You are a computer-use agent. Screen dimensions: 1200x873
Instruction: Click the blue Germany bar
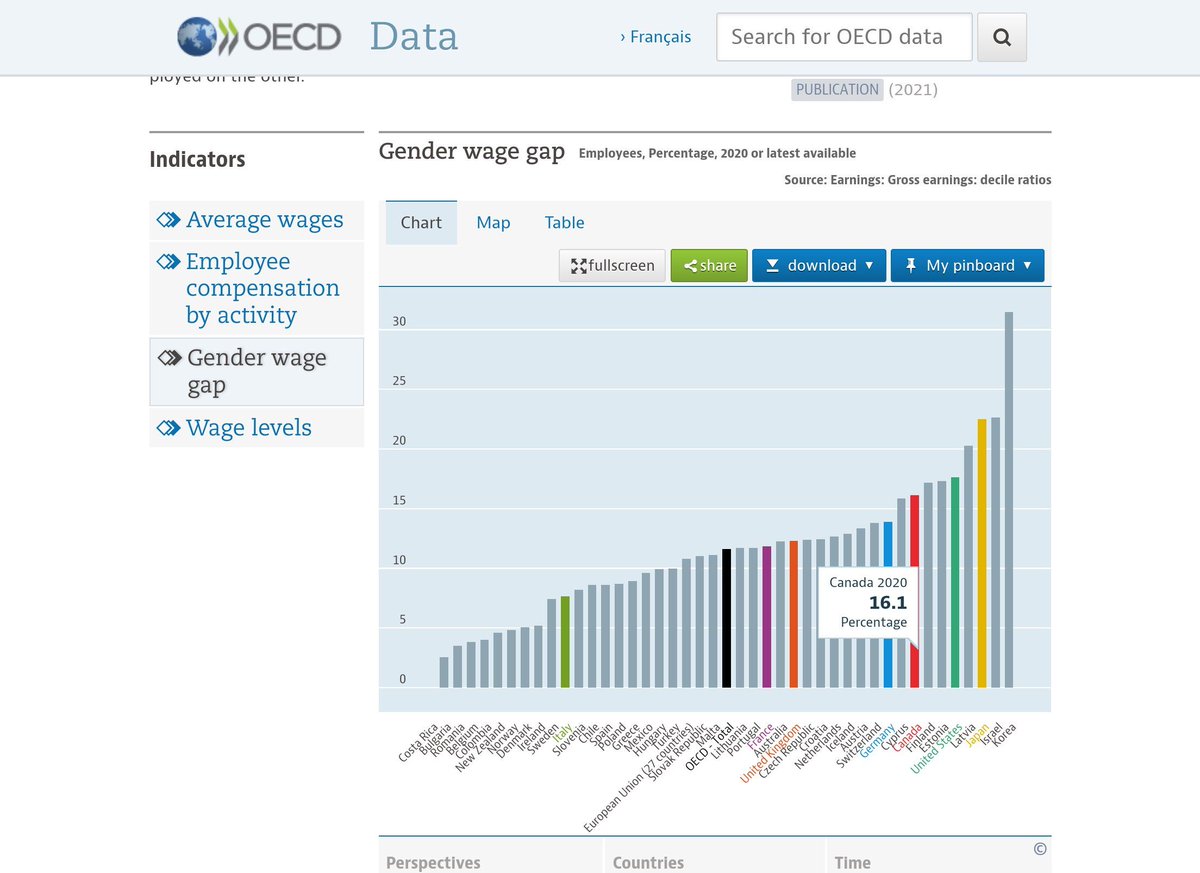[x=887, y=605]
